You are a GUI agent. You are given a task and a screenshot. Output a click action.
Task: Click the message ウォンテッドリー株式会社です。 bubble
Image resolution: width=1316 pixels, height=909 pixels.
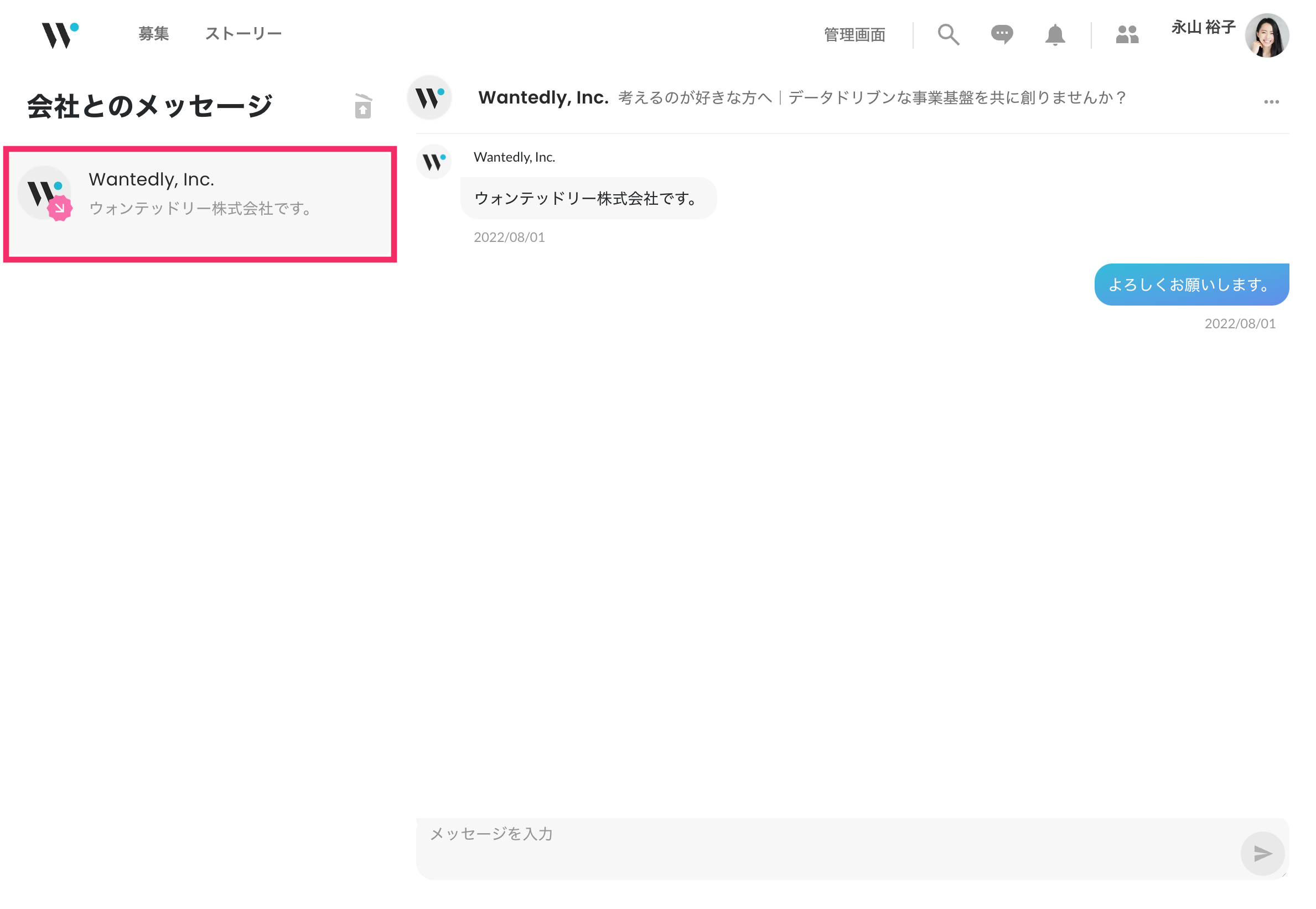(x=588, y=198)
